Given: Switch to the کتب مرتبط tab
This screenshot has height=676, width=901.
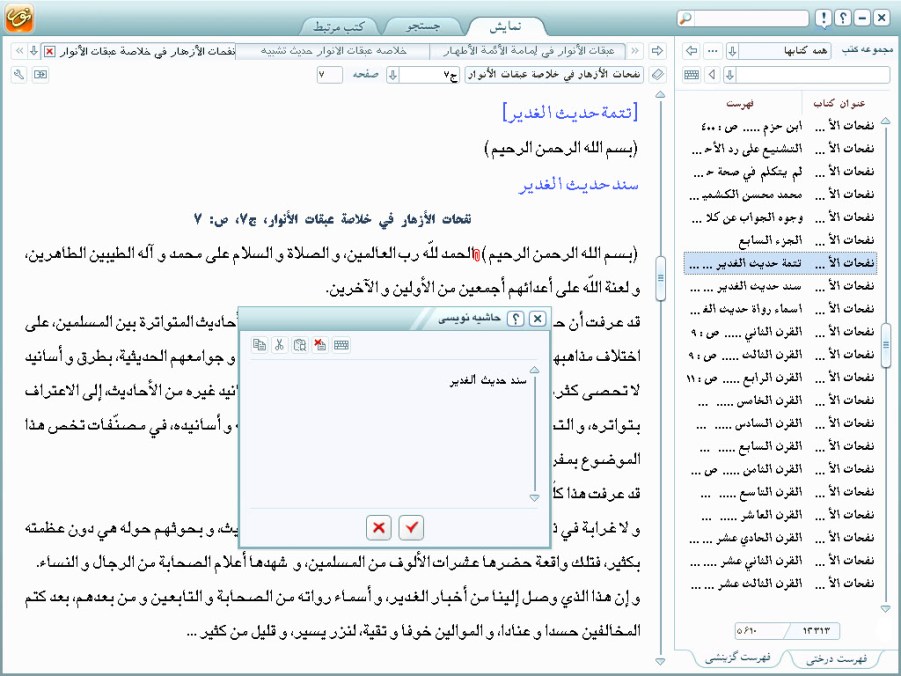Looking at the screenshot, I should pyautogui.click(x=339, y=26).
